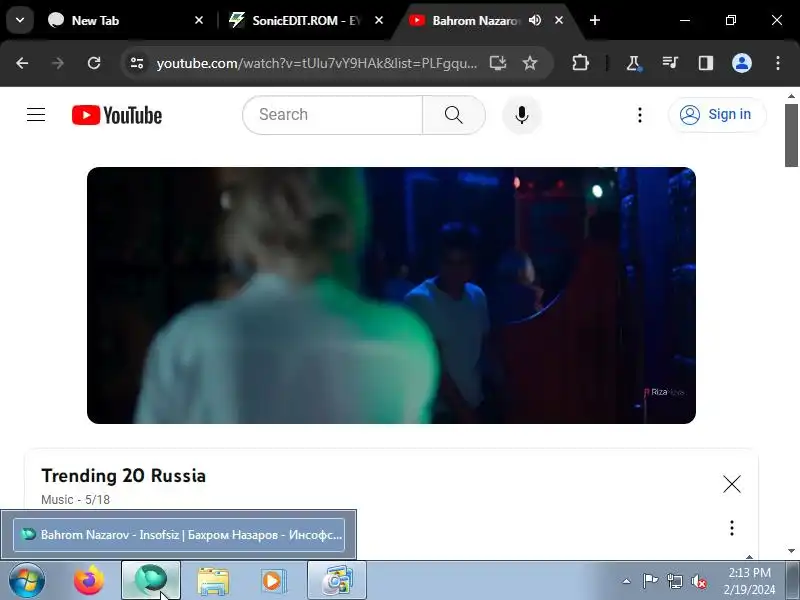Viewport: 800px width, 600px height.
Task: Select the Bahrom Nazarov taskbar preview window
Action: pyautogui.click(x=179, y=535)
